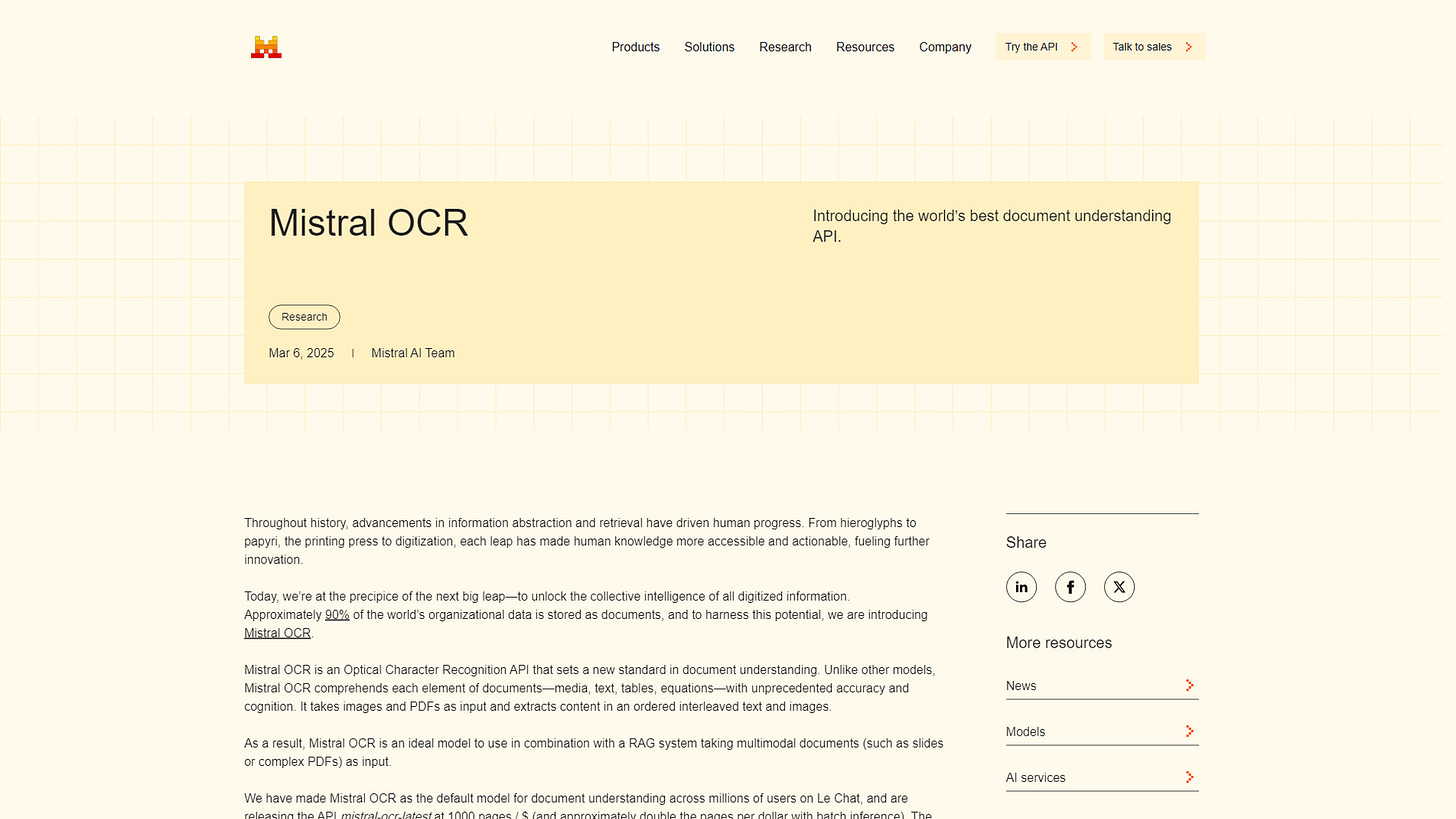The width and height of the screenshot is (1456, 819).
Task: Open the Models resource link
Action: pos(1102,731)
